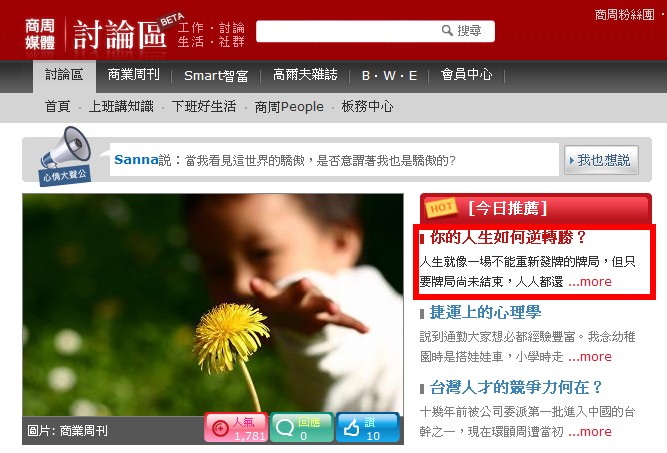This screenshot has width=667, height=453.
Task: Click the HOT badge in 今日推薦
Action: (x=441, y=208)
